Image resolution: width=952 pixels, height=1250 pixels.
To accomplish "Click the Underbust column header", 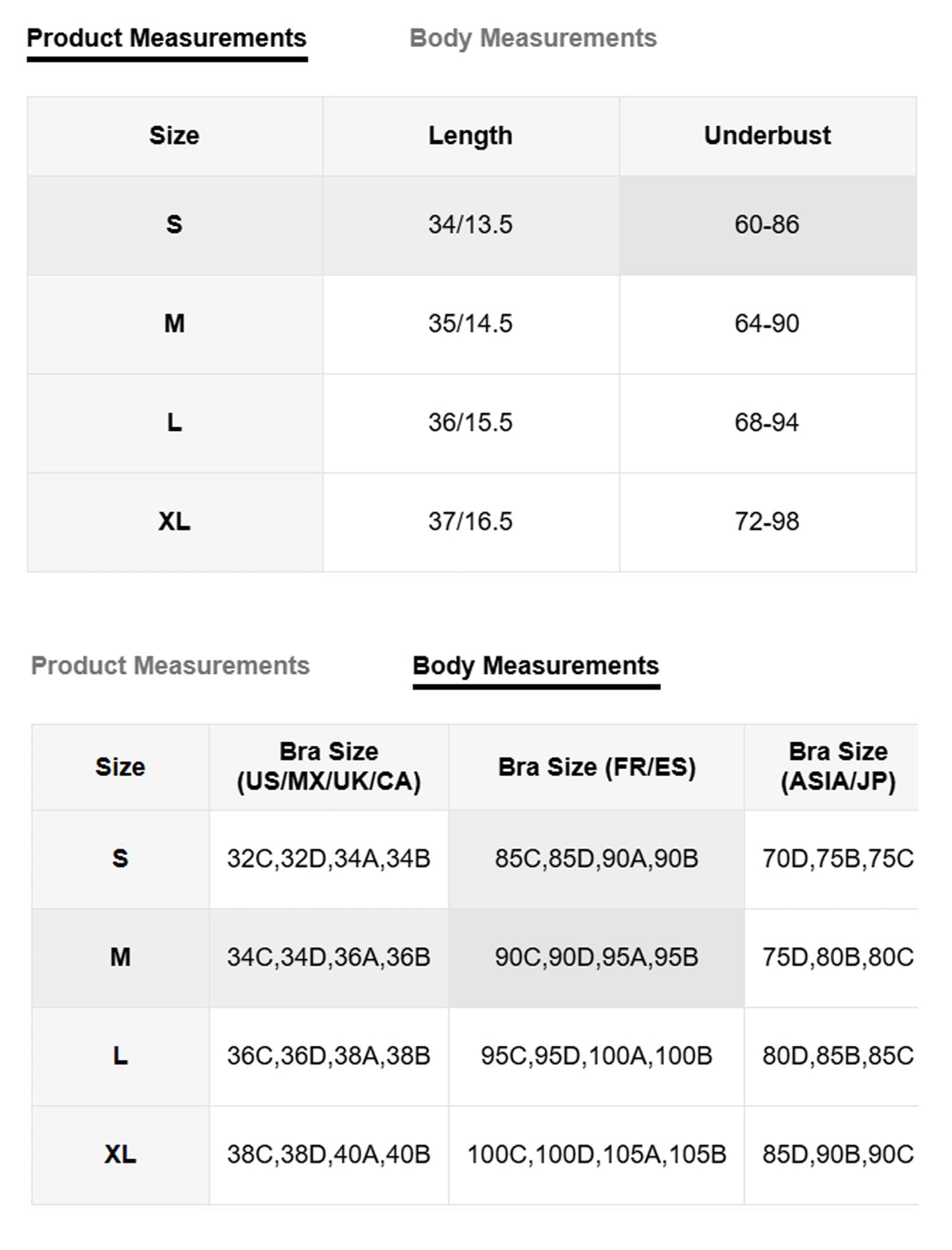I will [x=768, y=136].
